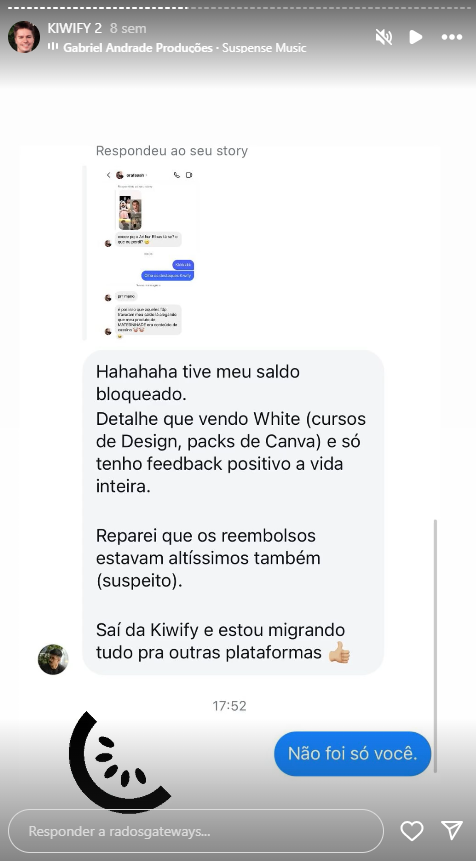Click the sender's avatar beside the message
The width and height of the screenshot is (476, 861).
click(53, 659)
